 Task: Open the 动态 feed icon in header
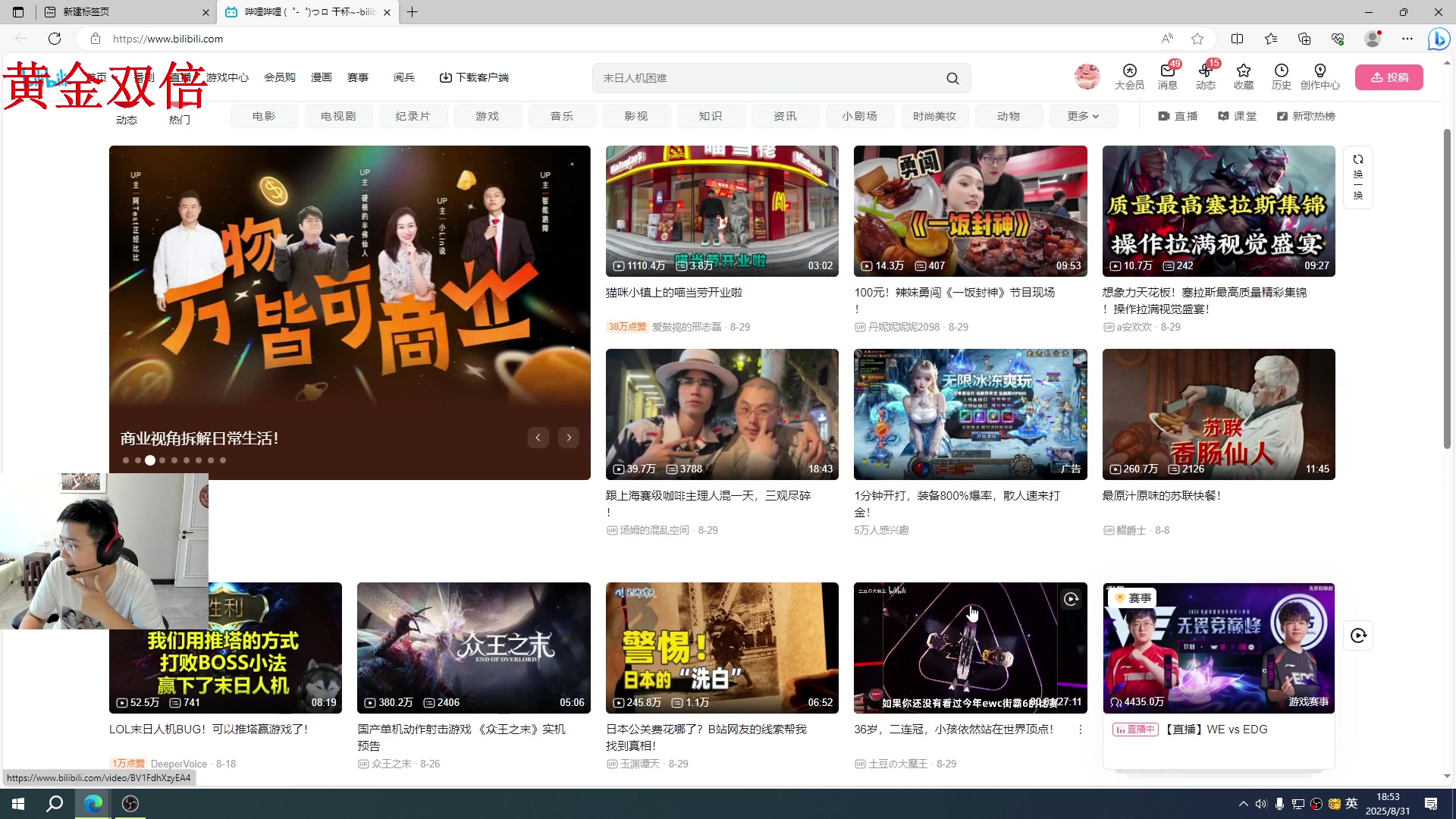[1206, 77]
